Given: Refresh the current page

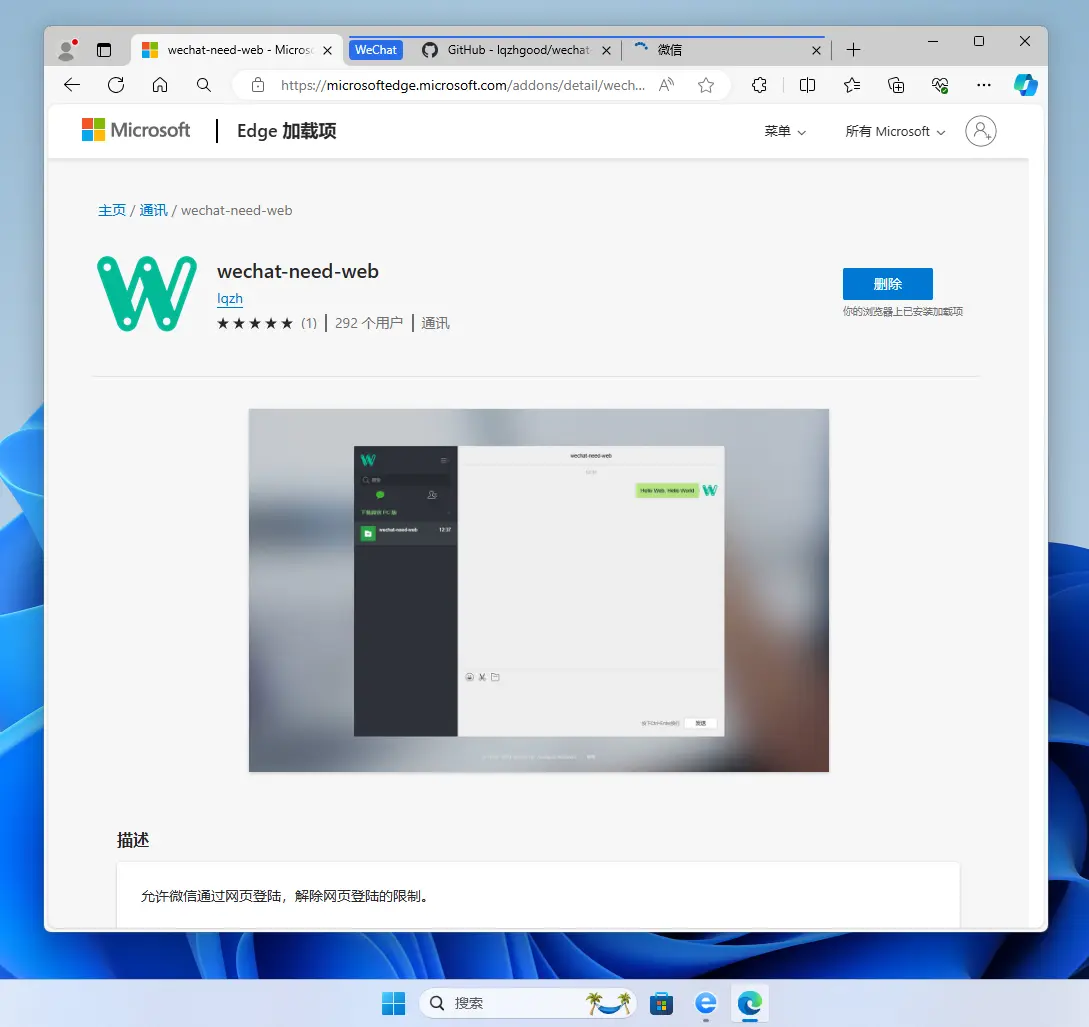Looking at the screenshot, I should tap(116, 85).
